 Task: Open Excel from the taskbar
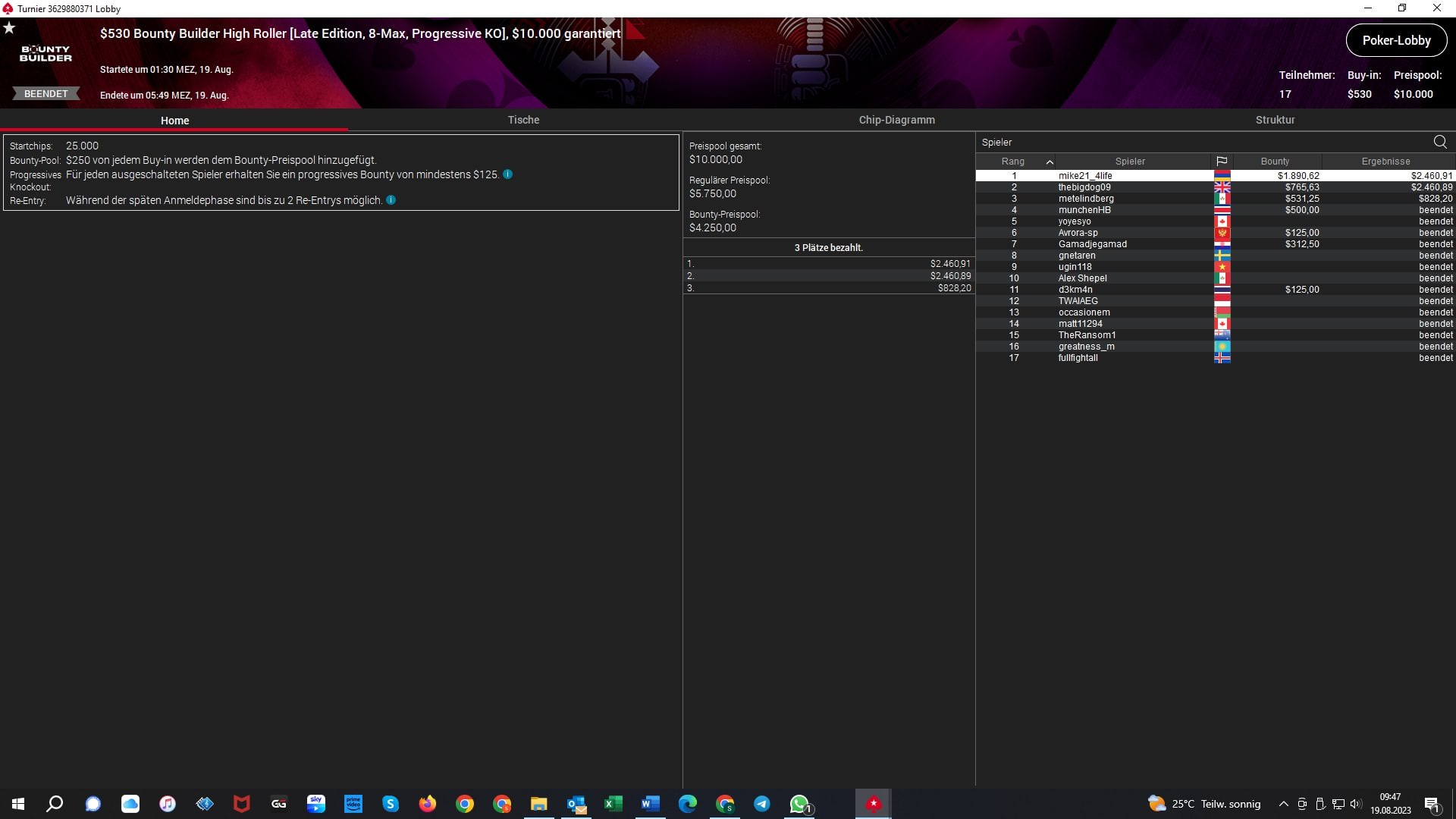tap(613, 804)
